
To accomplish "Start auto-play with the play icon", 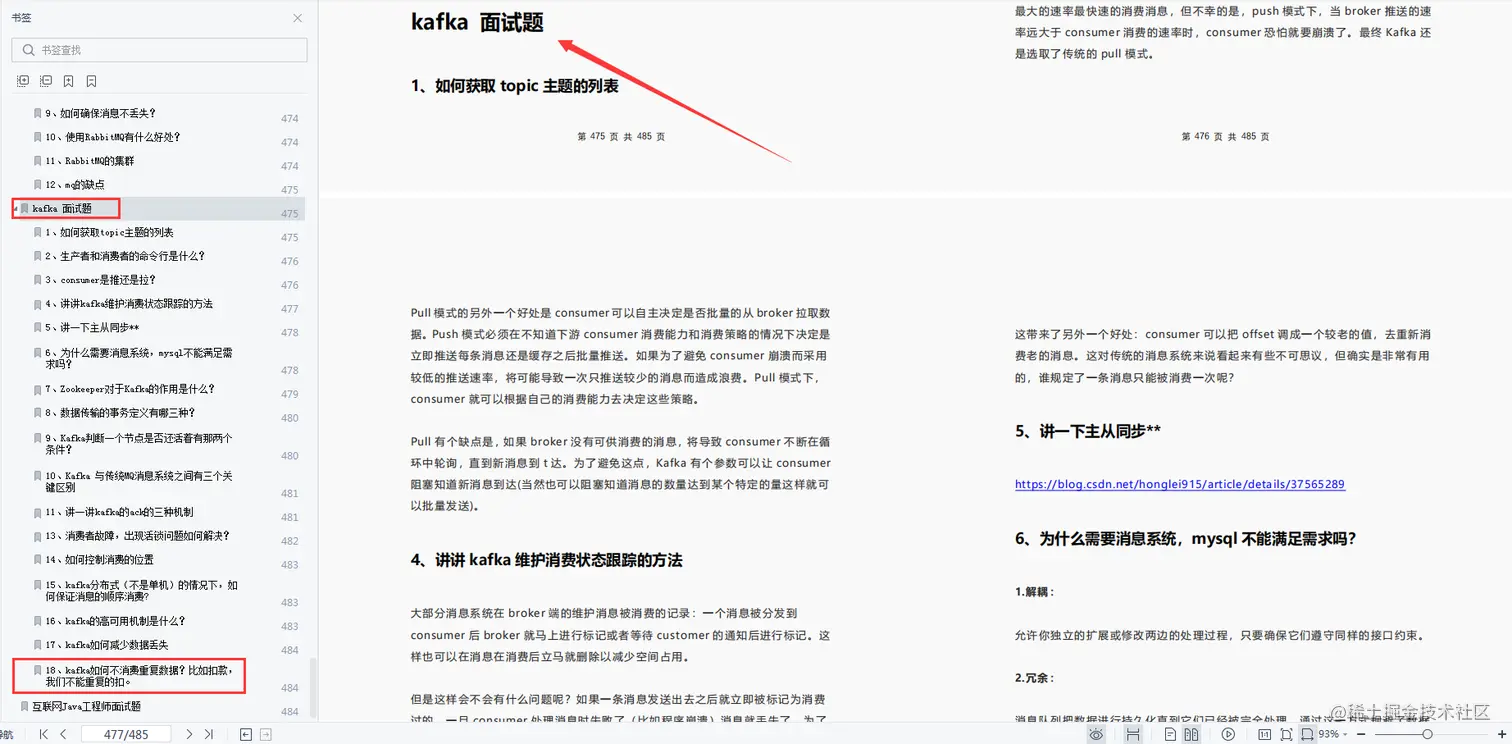I will (x=1229, y=733).
